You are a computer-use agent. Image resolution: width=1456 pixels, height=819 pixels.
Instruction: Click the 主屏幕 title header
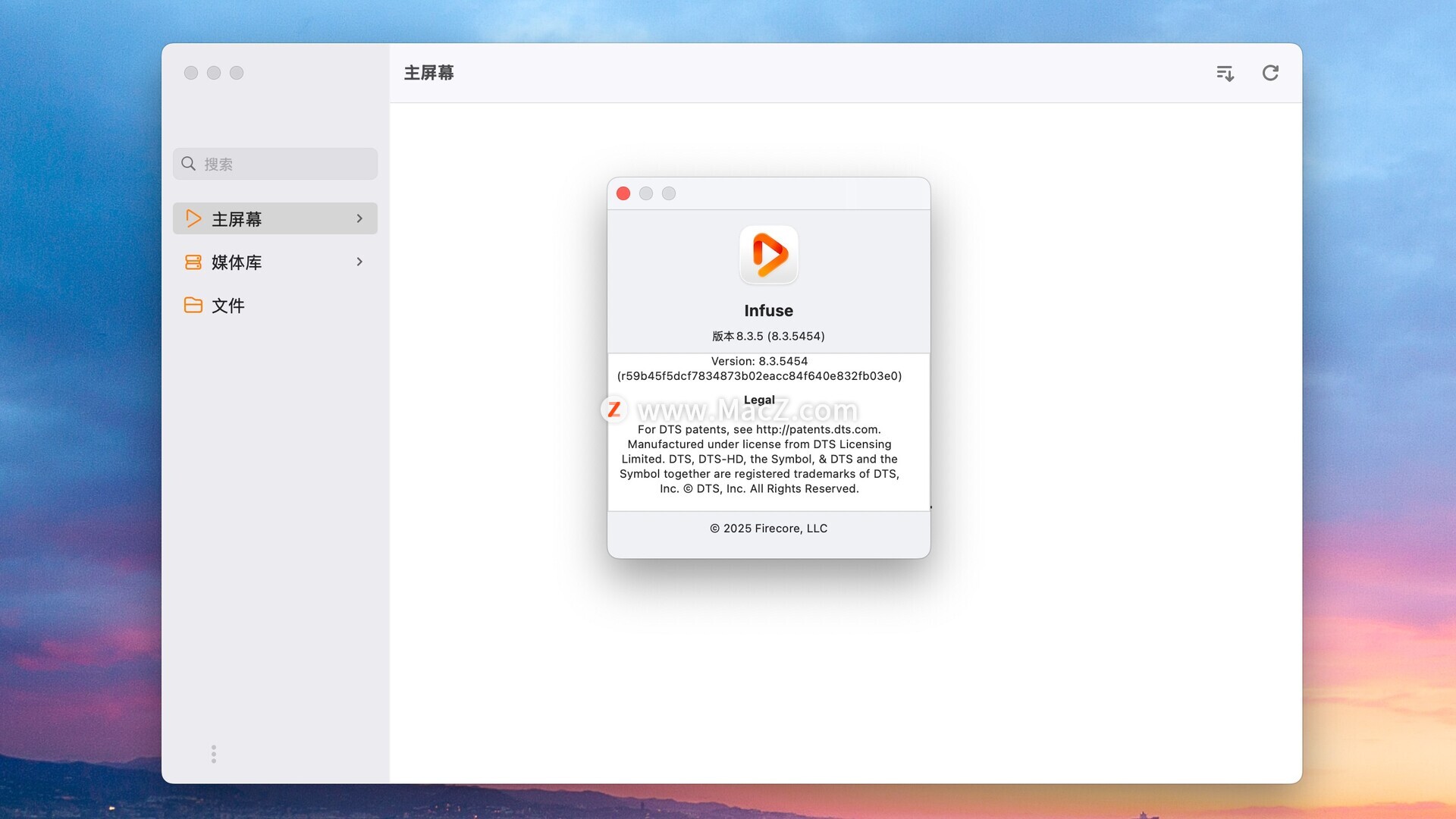[429, 73]
